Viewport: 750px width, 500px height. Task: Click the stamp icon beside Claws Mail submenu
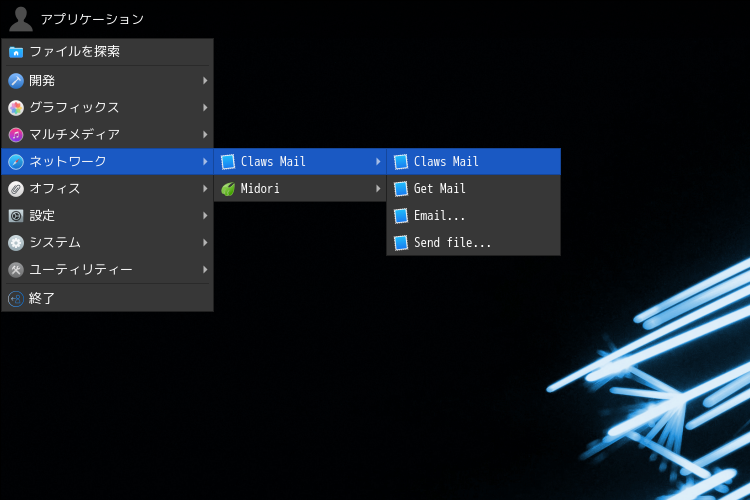228,162
